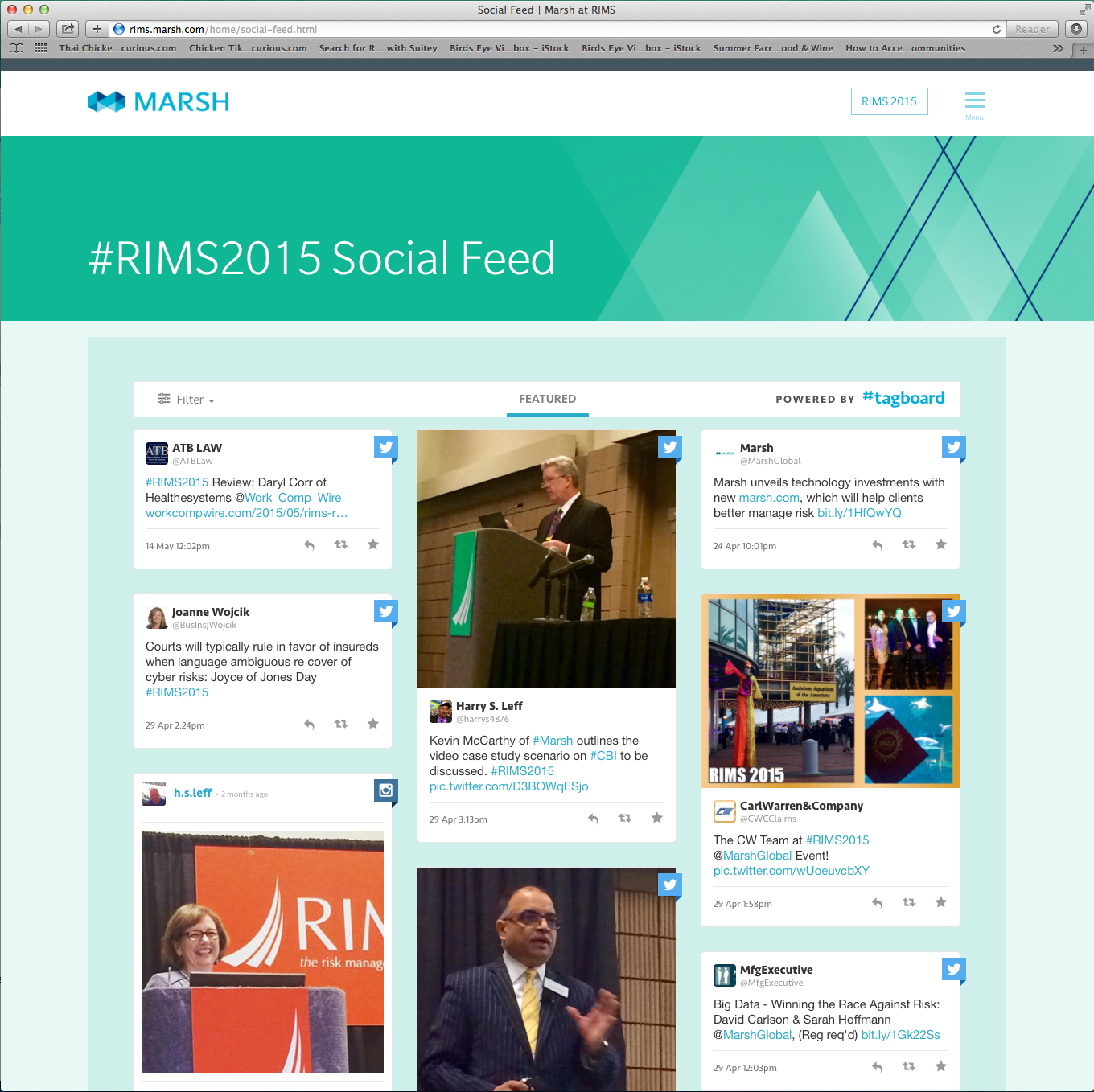Reply to the Marsh tweet
Screen dimensions: 1094x1092
(x=877, y=545)
